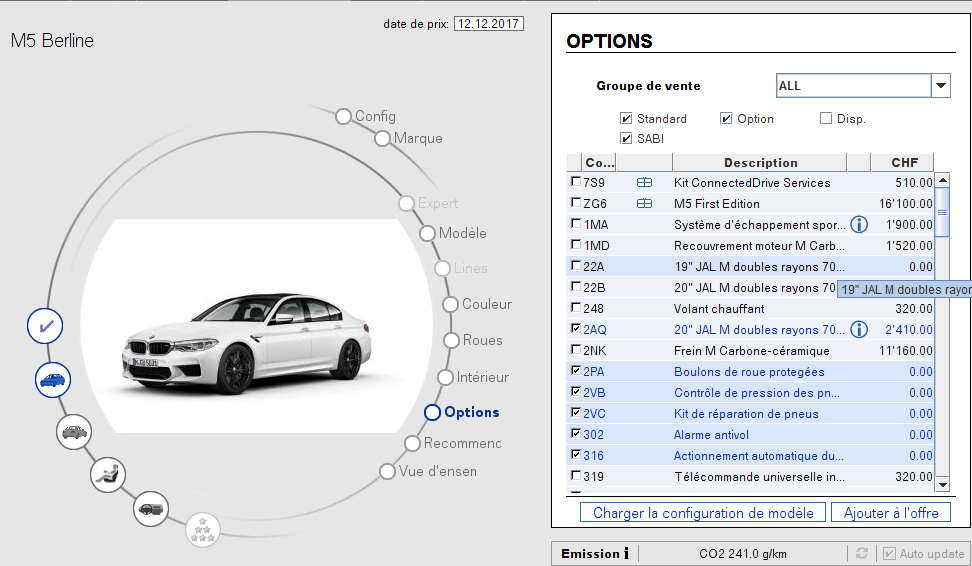The width and height of the screenshot is (972, 566).
Task: Tick checkbox for 248 Volant chauffant
Action: coord(575,309)
